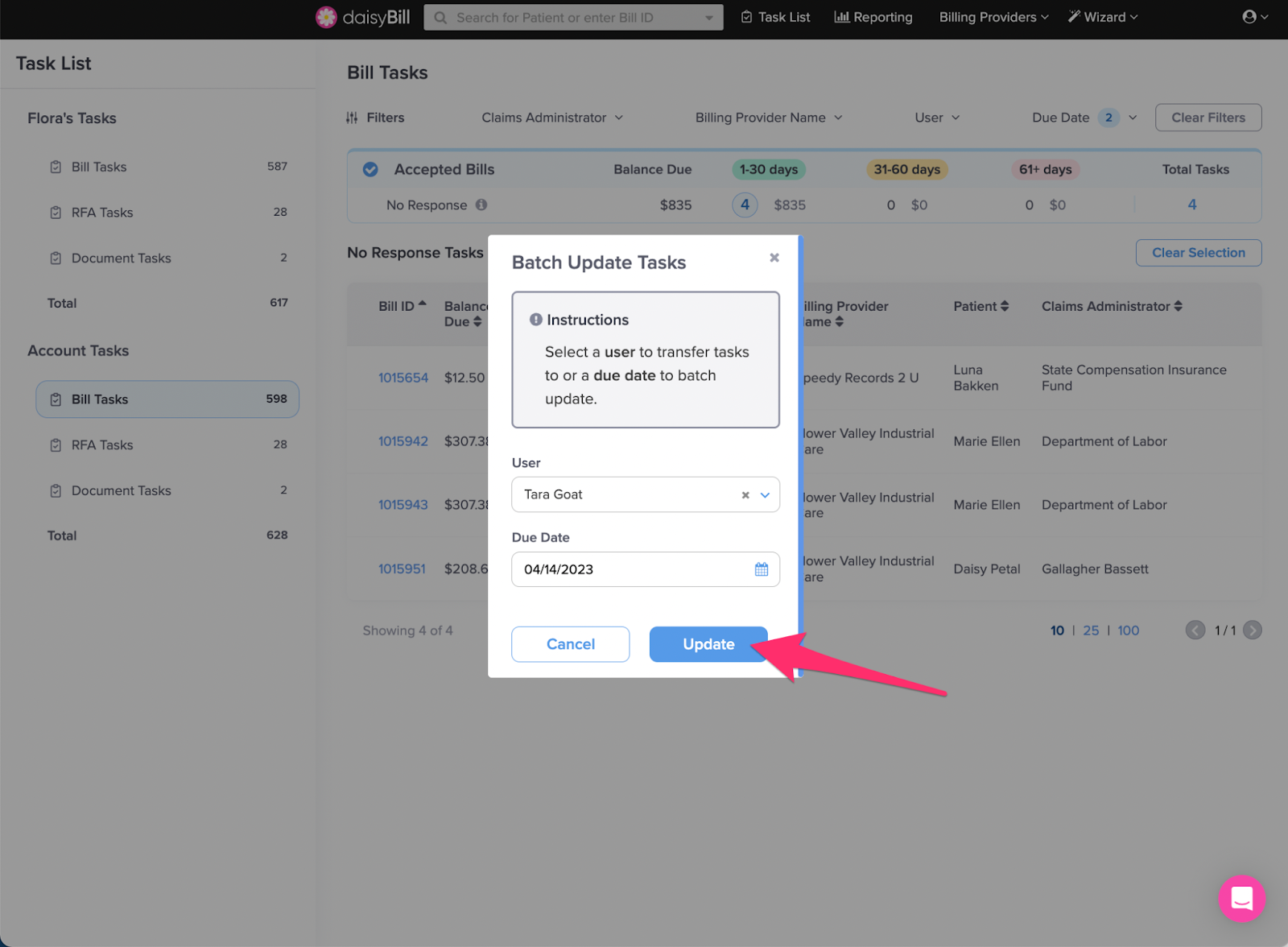This screenshot has width=1288, height=947.
Task: Open the Claims Administrator filter dropdown
Action: (552, 118)
